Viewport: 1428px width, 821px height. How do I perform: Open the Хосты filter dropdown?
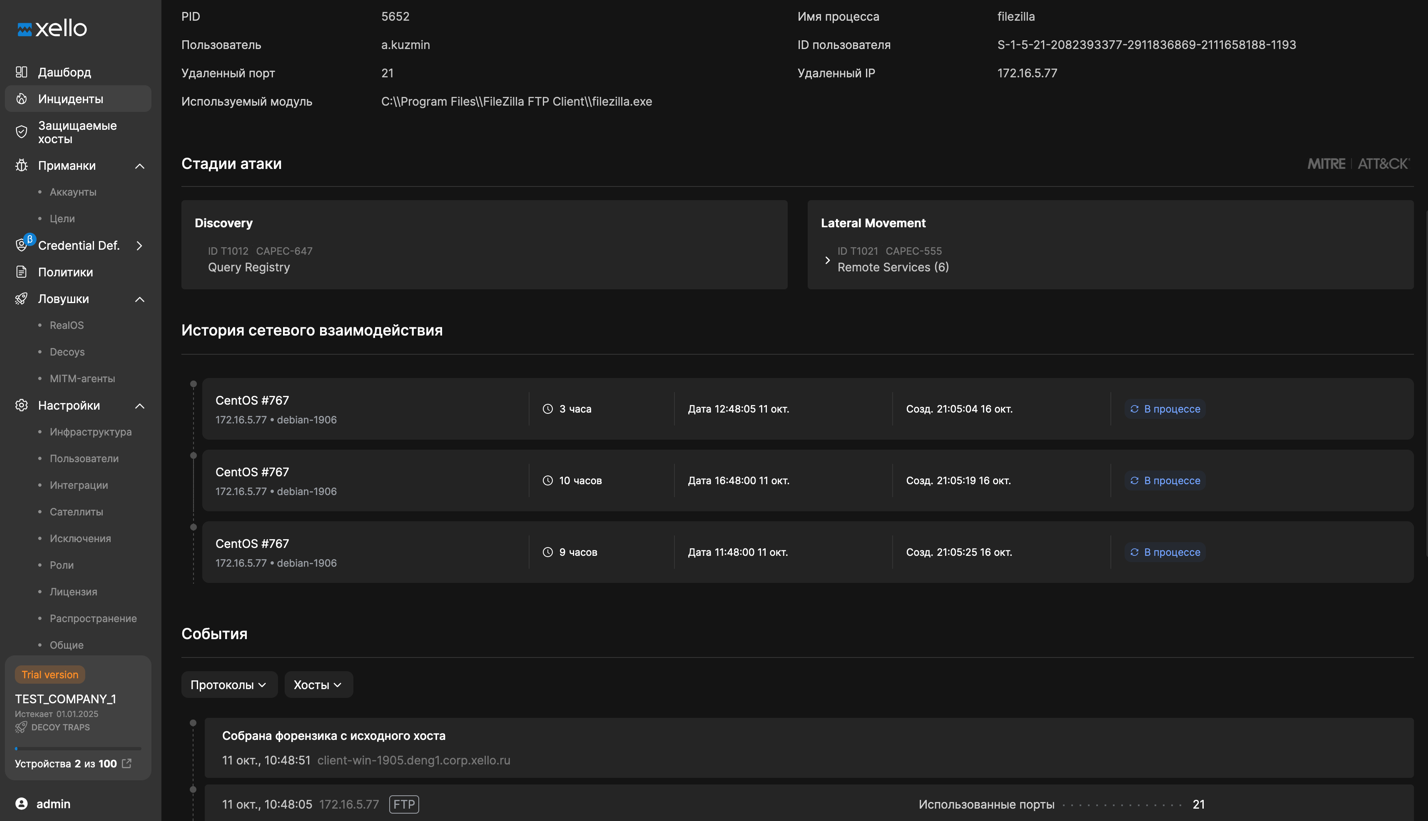click(x=318, y=685)
